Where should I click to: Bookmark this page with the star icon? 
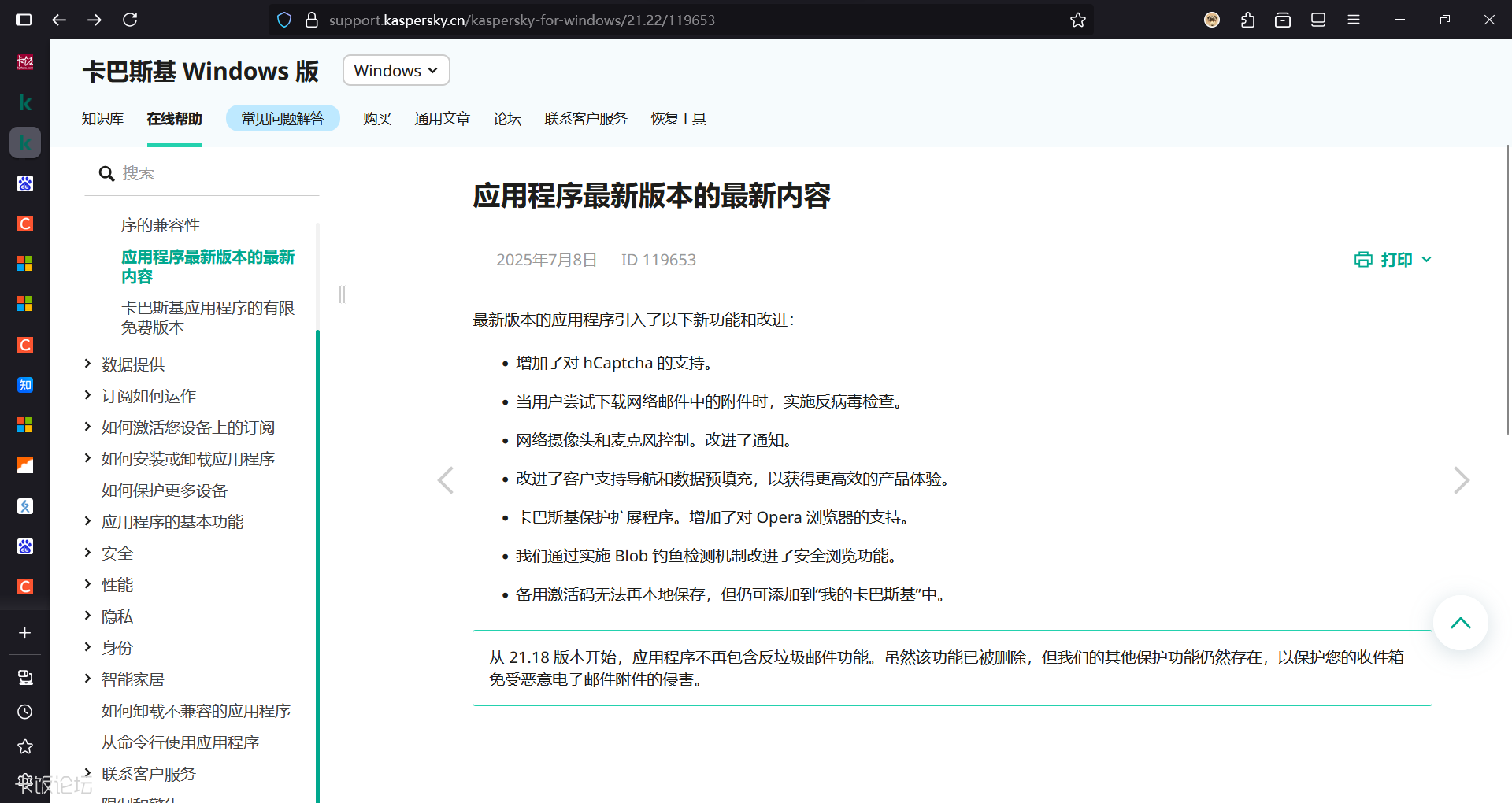(x=1078, y=20)
